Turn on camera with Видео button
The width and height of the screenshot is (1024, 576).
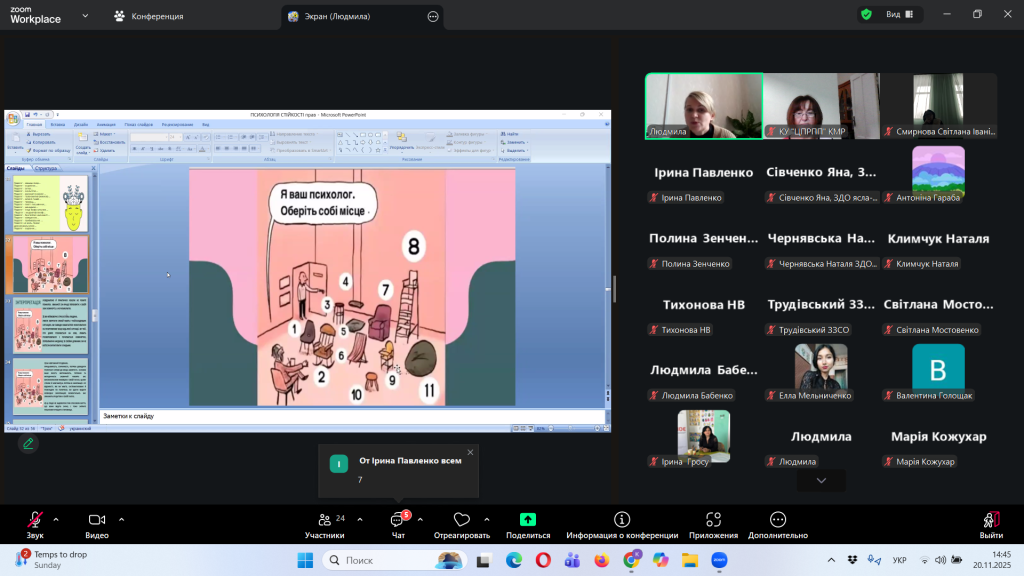(x=97, y=520)
